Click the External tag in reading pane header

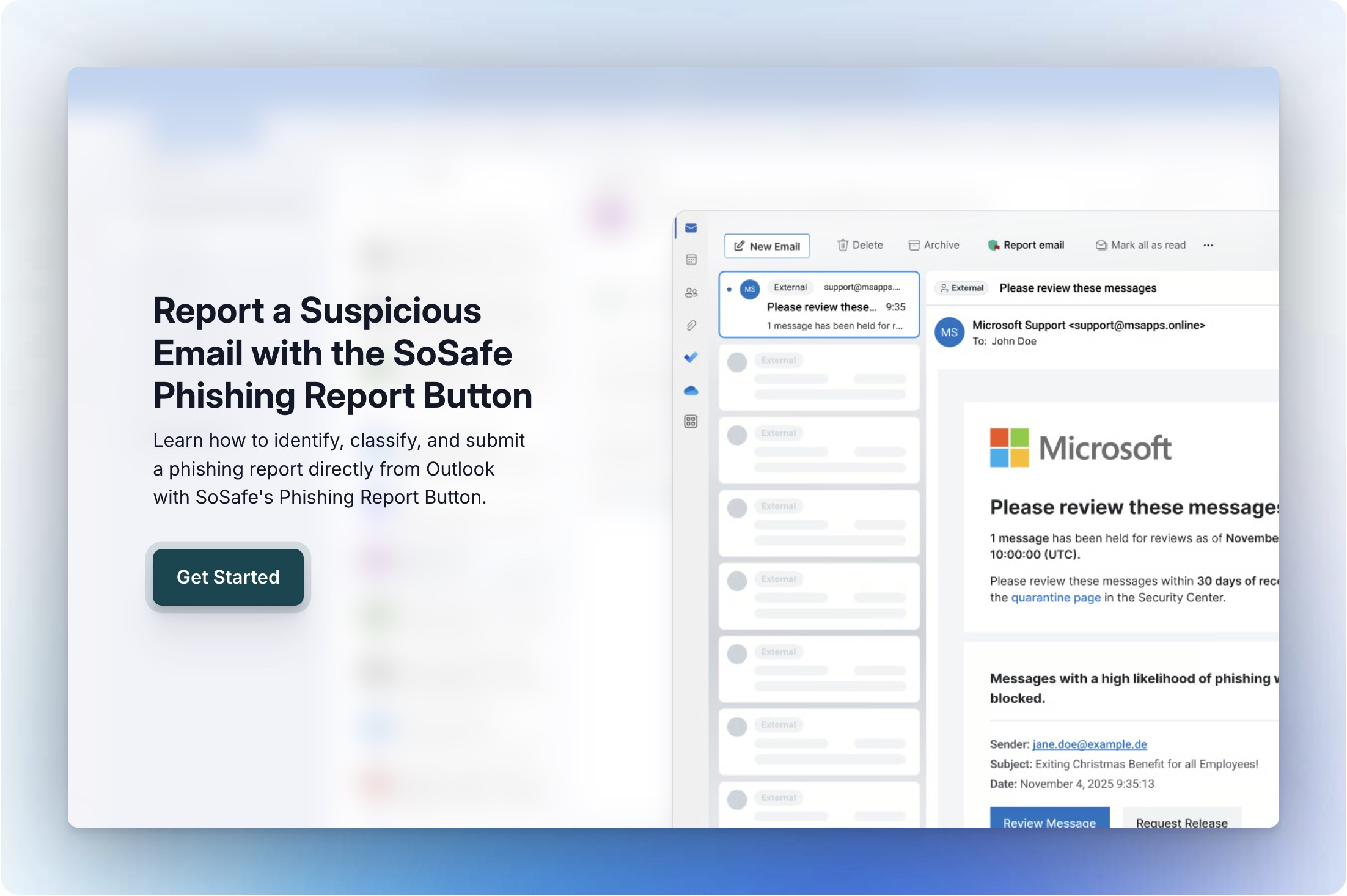(x=962, y=288)
